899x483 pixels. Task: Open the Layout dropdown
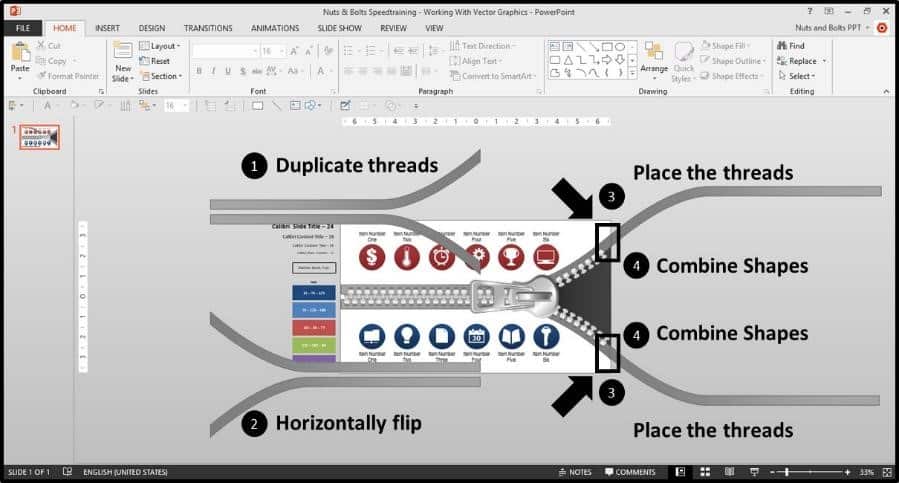[160, 46]
